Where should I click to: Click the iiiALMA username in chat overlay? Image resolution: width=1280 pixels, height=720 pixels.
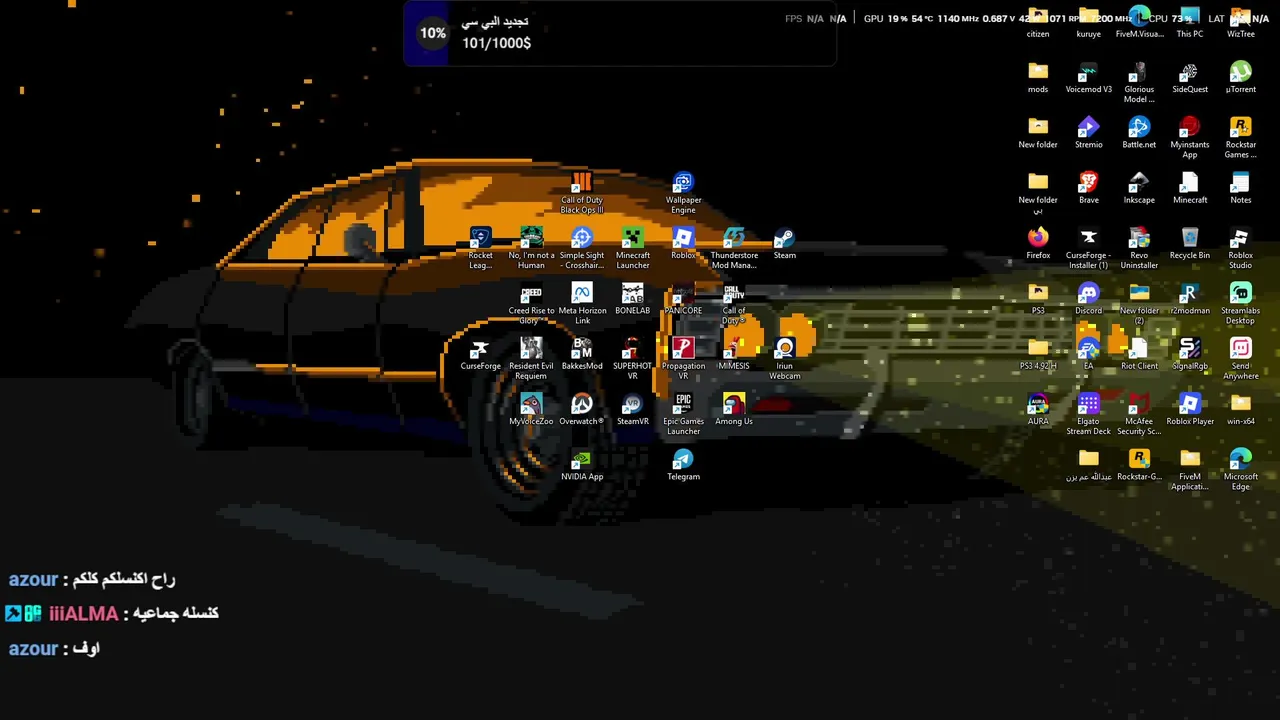click(84, 614)
